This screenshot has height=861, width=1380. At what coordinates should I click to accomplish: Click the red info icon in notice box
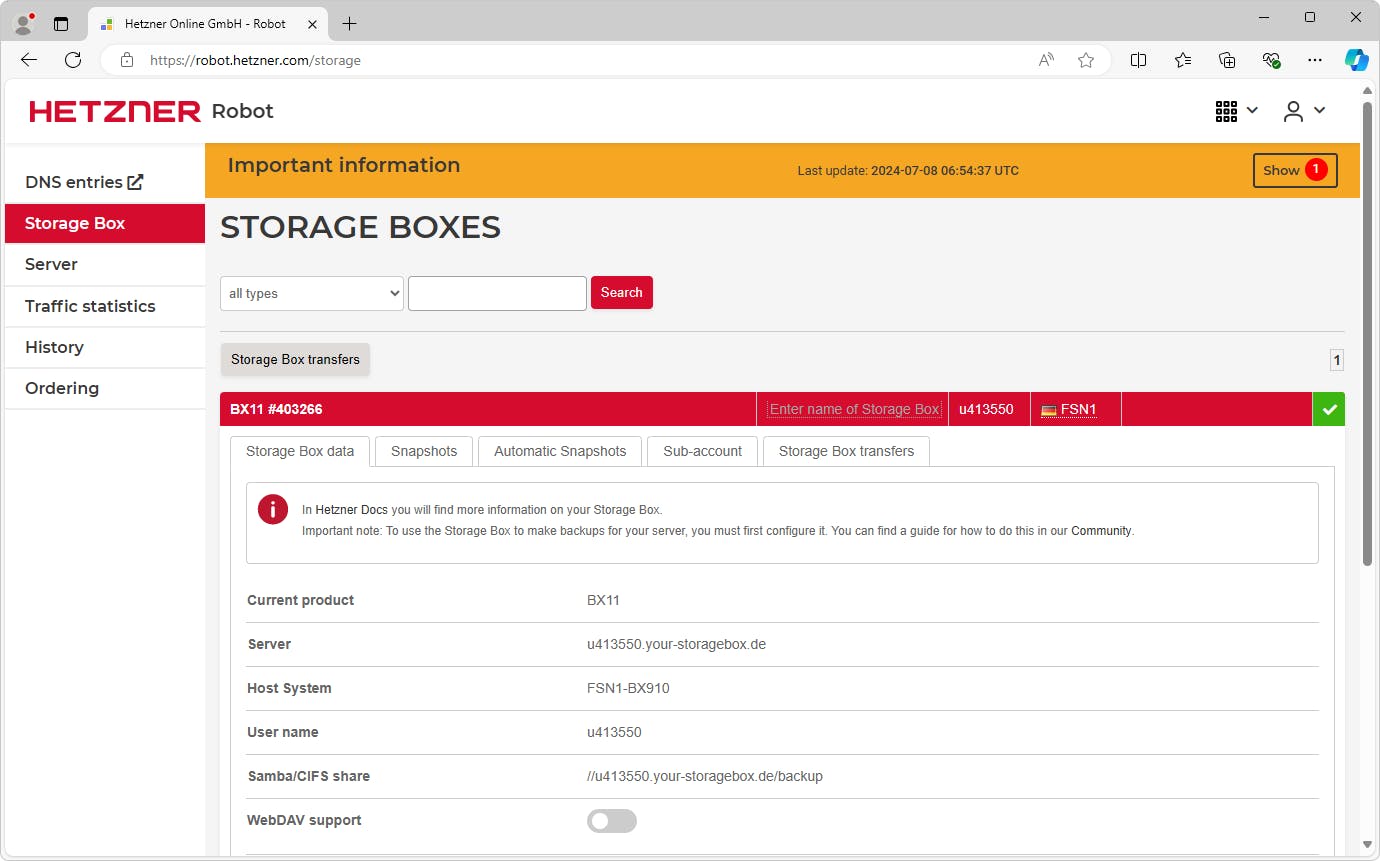[273, 509]
